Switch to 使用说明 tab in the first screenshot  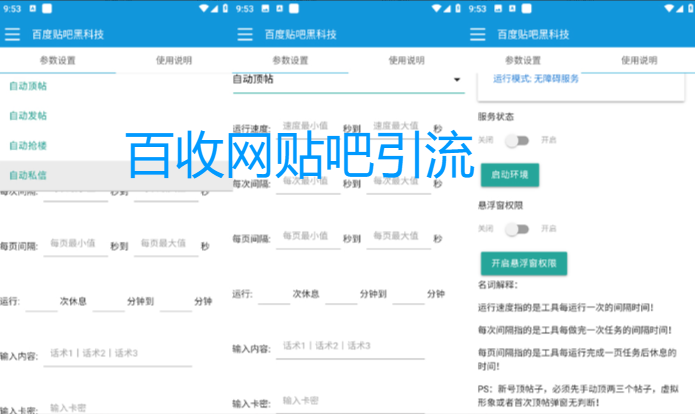click(x=174, y=60)
